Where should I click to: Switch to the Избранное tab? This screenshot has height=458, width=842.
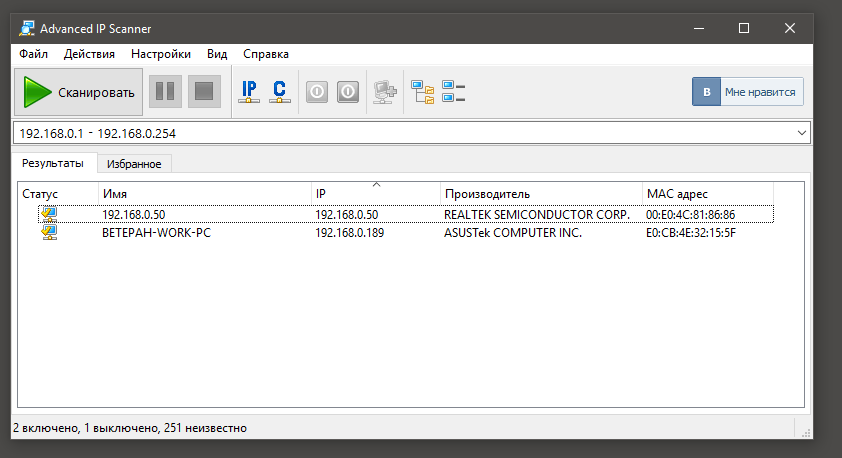pos(134,163)
